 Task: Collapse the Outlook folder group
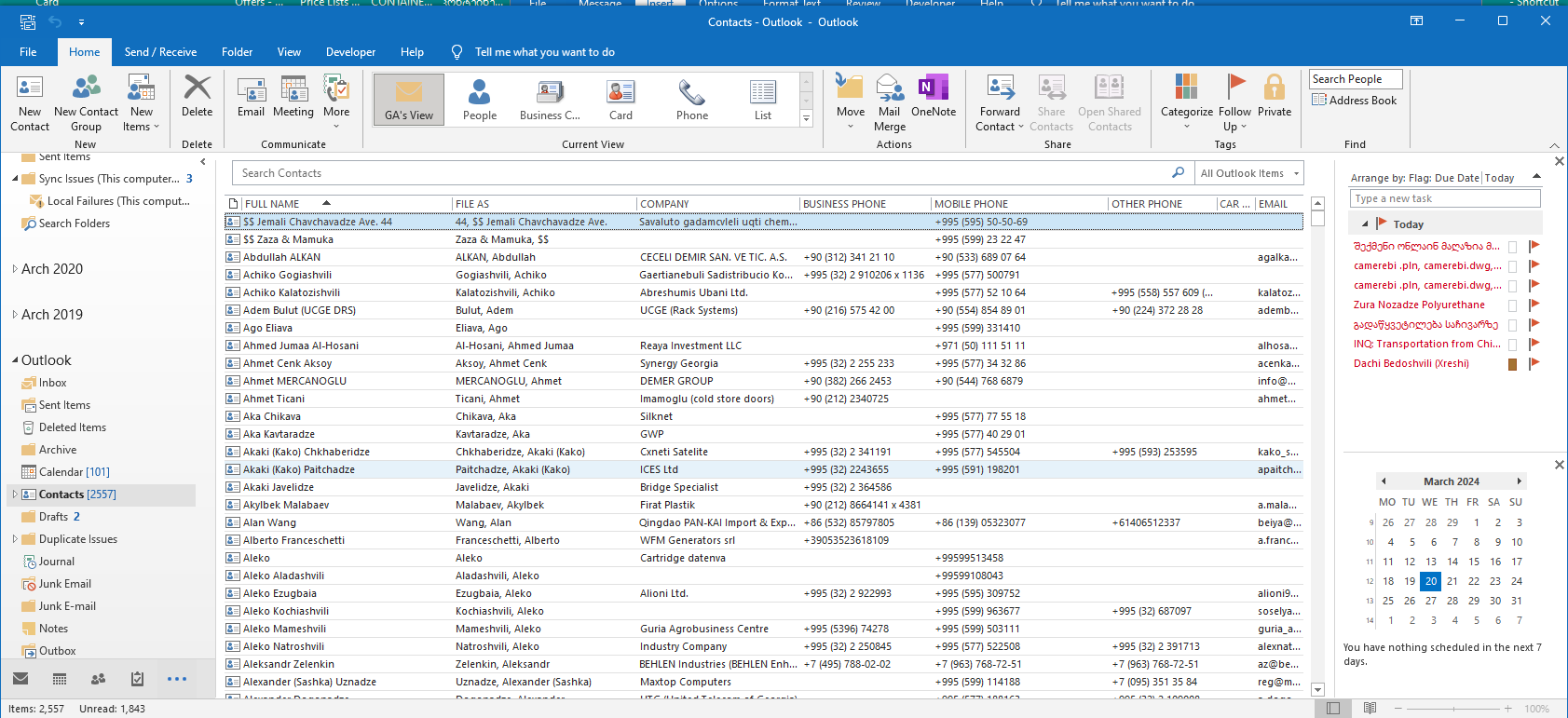(x=15, y=360)
